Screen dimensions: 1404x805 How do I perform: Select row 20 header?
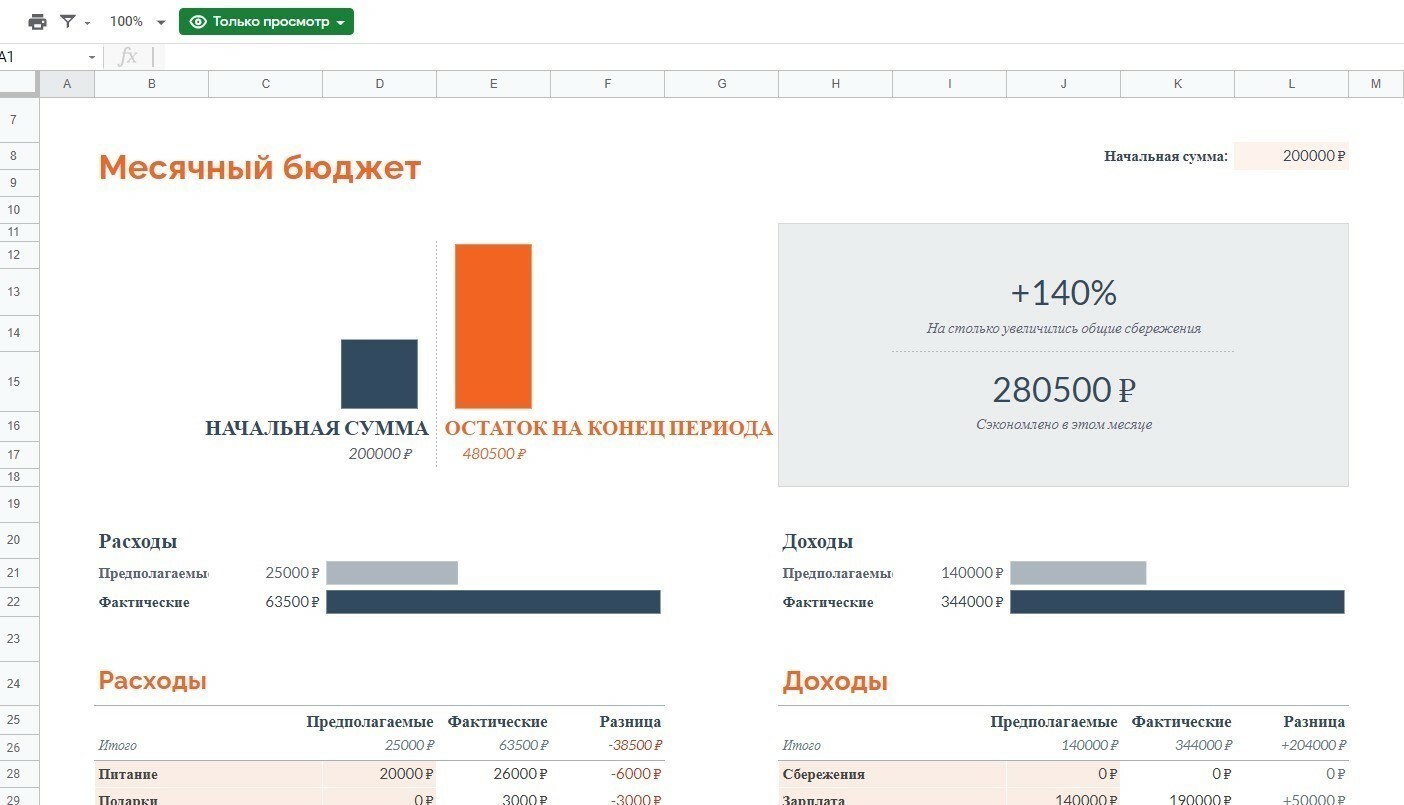point(19,540)
